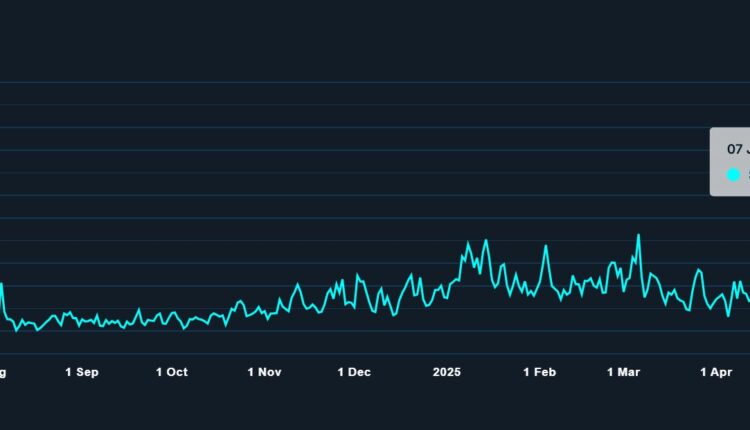Click the 1 Feb axis label
The image size is (750, 430).
(539, 372)
